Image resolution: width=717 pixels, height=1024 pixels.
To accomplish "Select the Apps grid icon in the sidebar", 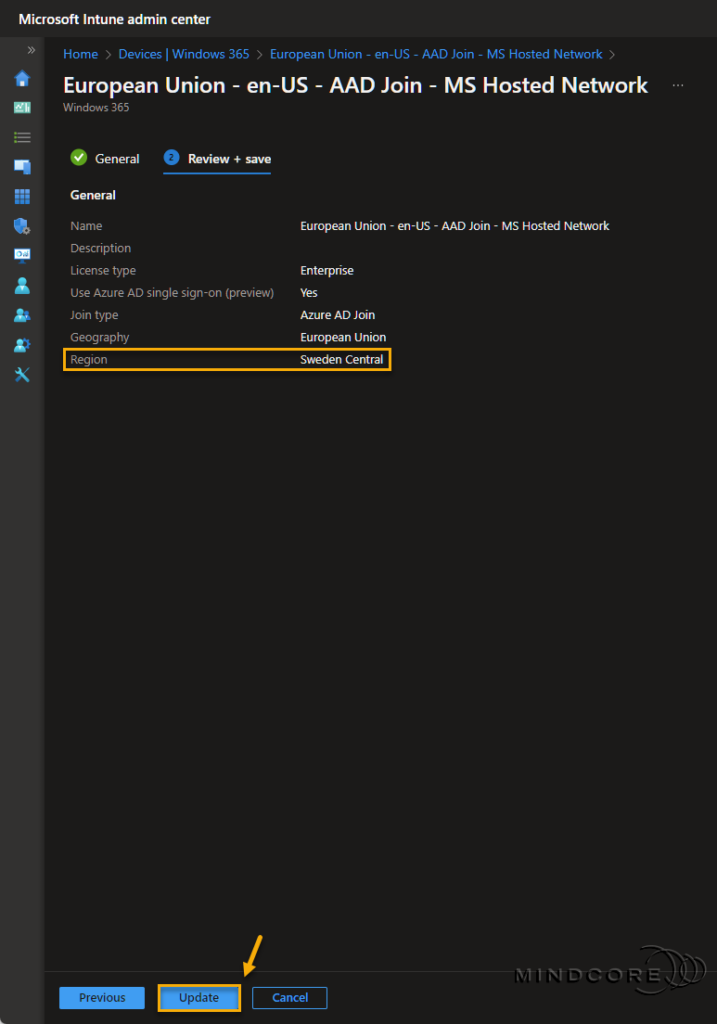I will pyautogui.click(x=21, y=196).
